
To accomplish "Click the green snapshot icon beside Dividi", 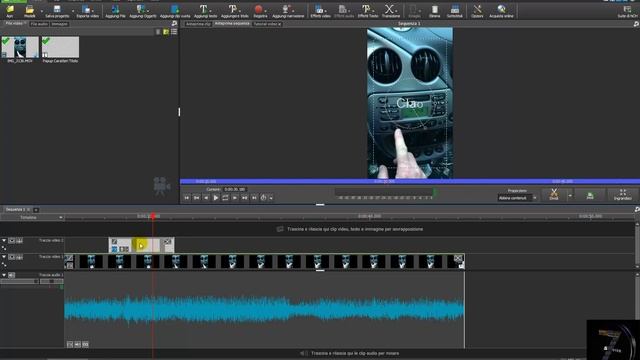I will pyautogui.click(x=590, y=195).
